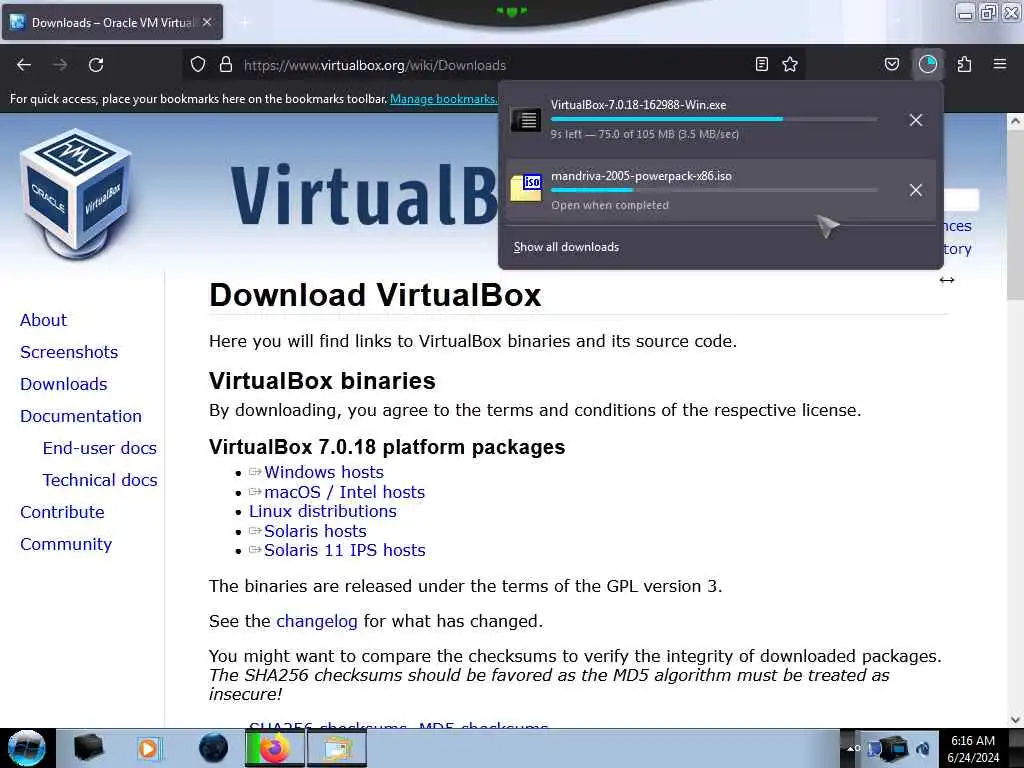Open the Manage bookmarks link
Viewport: 1024px width, 768px height.
(443, 99)
